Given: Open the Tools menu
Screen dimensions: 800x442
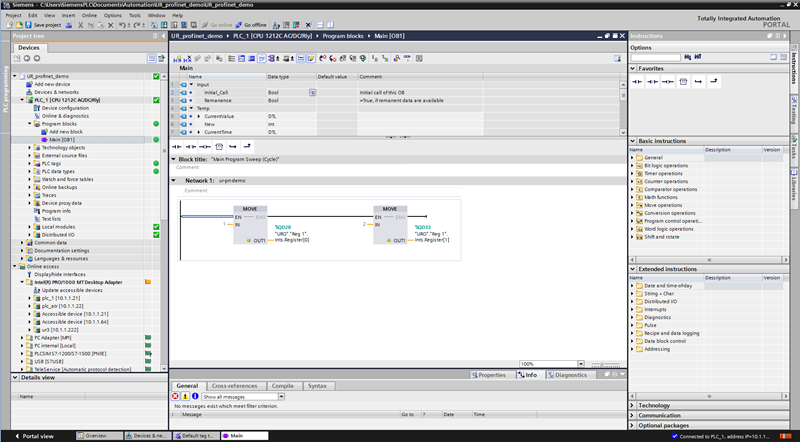Looking at the screenshot, I should [x=135, y=15].
